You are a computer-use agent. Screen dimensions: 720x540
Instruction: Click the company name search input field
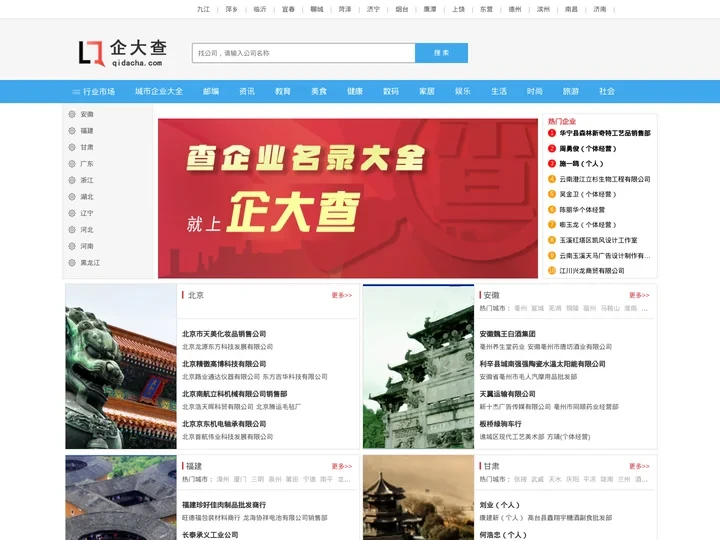tap(304, 53)
